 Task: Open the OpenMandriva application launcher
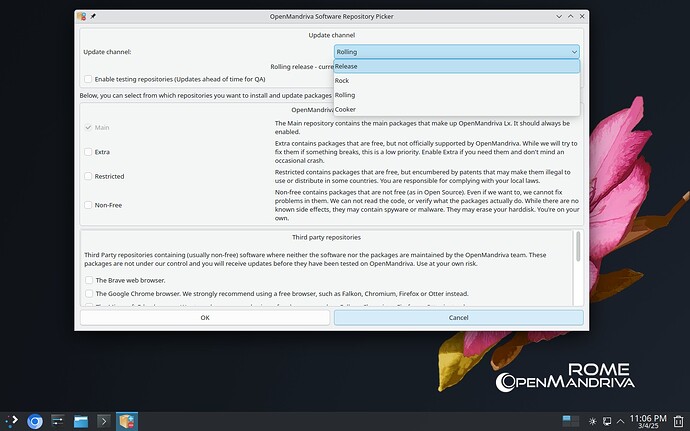[11, 421]
